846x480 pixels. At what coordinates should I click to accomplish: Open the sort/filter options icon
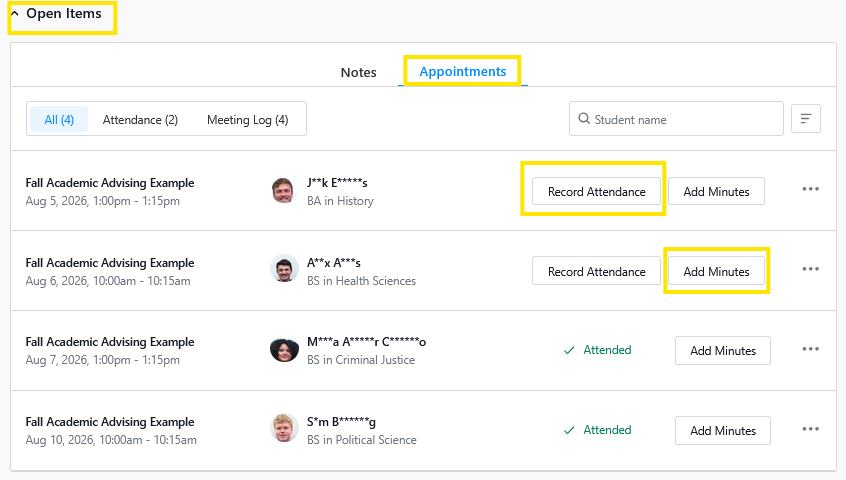[806, 119]
